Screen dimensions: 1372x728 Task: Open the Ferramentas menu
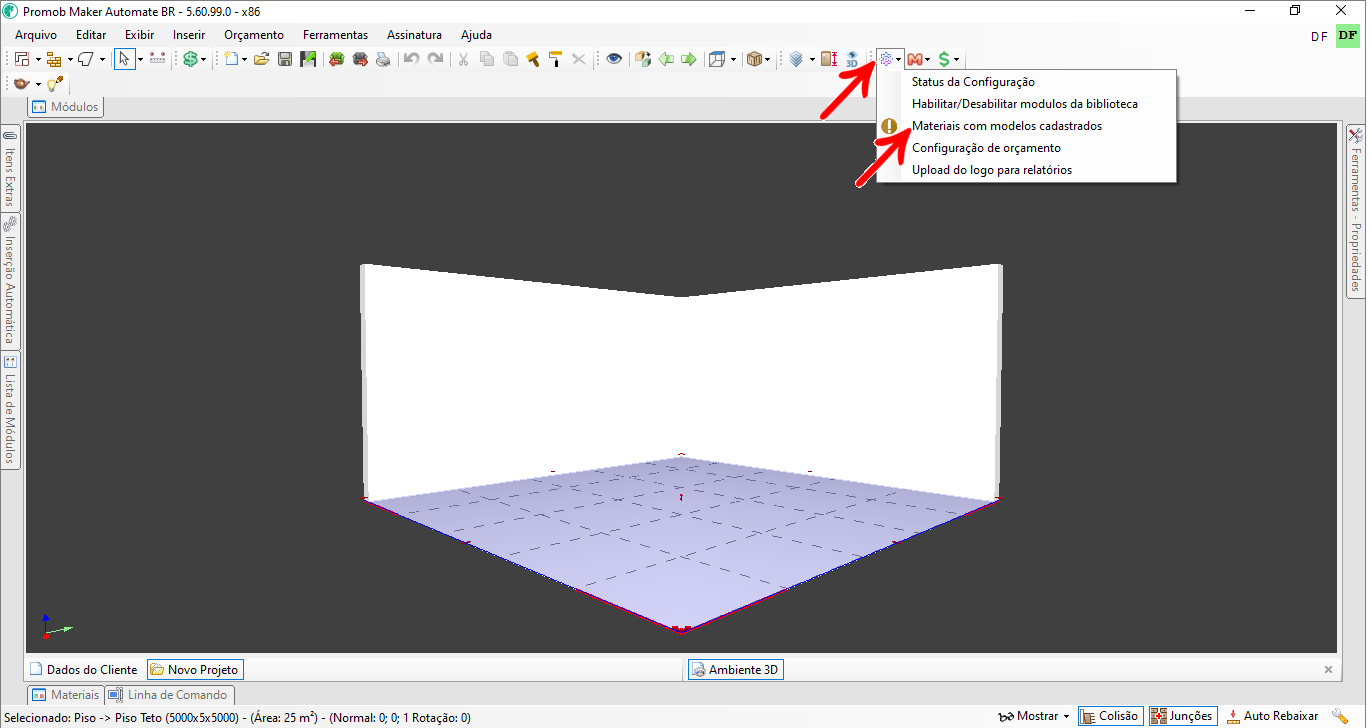(x=335, y=35)
